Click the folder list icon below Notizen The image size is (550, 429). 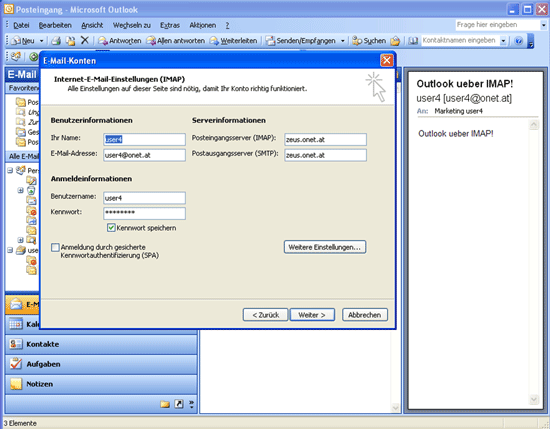pyautogui.click(x=165, y=404)
